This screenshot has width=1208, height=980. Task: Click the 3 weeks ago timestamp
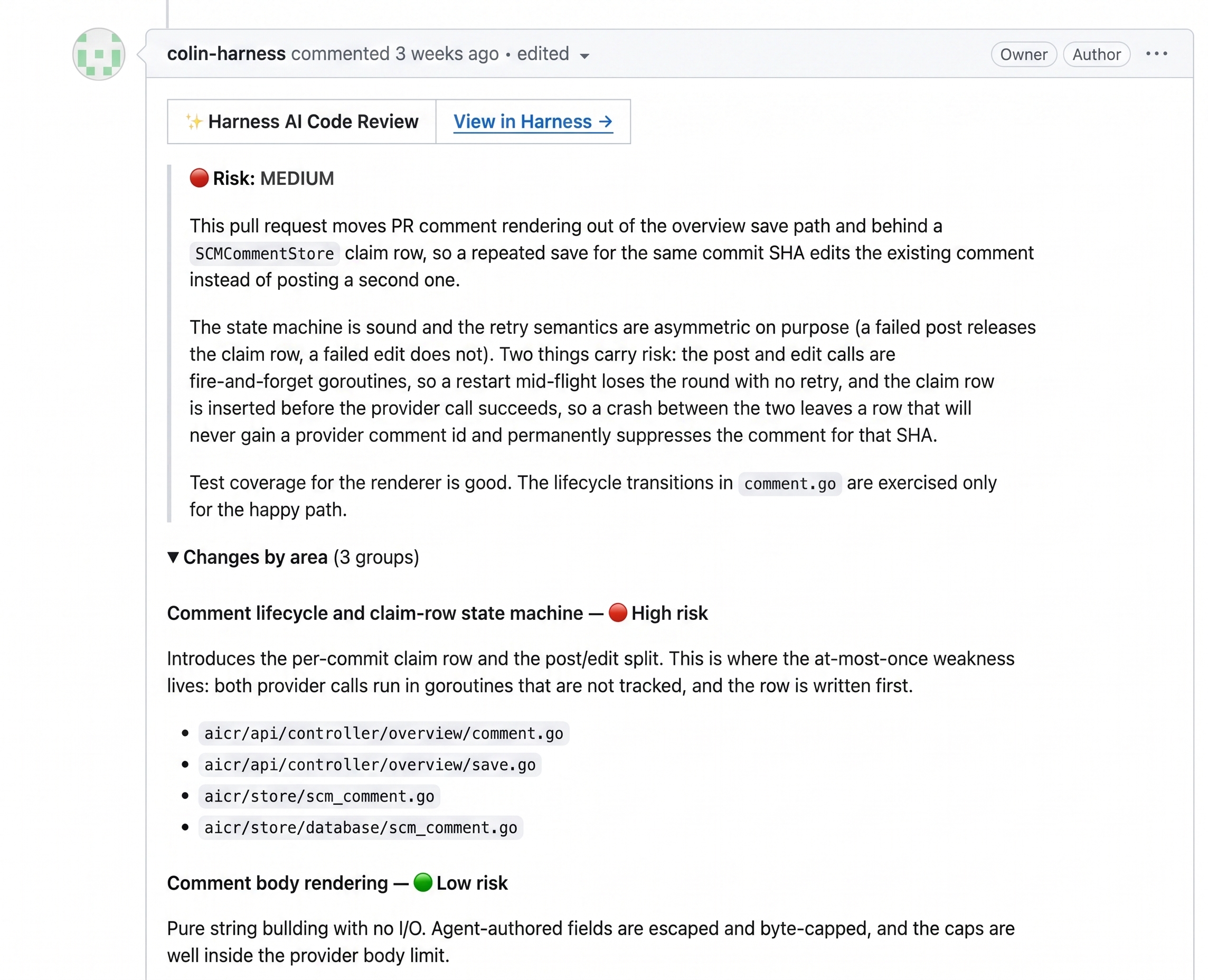click(x=447, y=54)
